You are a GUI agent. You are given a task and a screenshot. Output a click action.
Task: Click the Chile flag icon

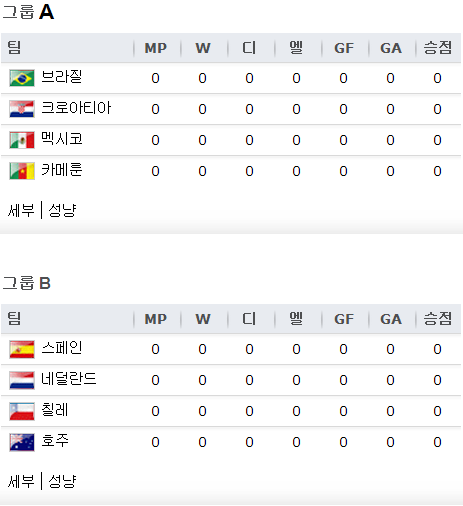click(22, 411)
